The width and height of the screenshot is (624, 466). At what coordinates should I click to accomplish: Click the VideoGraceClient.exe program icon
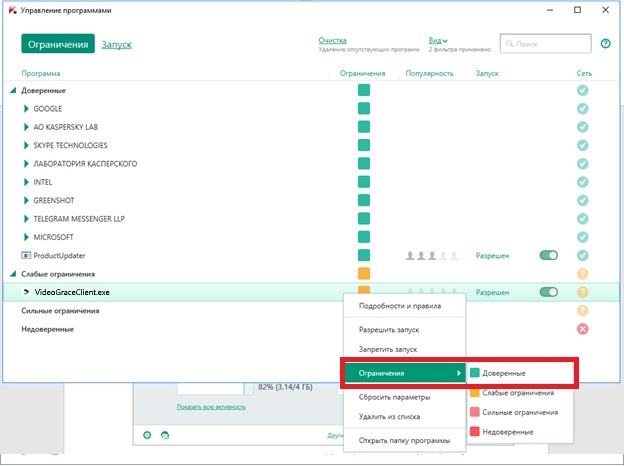coord(26,292)
